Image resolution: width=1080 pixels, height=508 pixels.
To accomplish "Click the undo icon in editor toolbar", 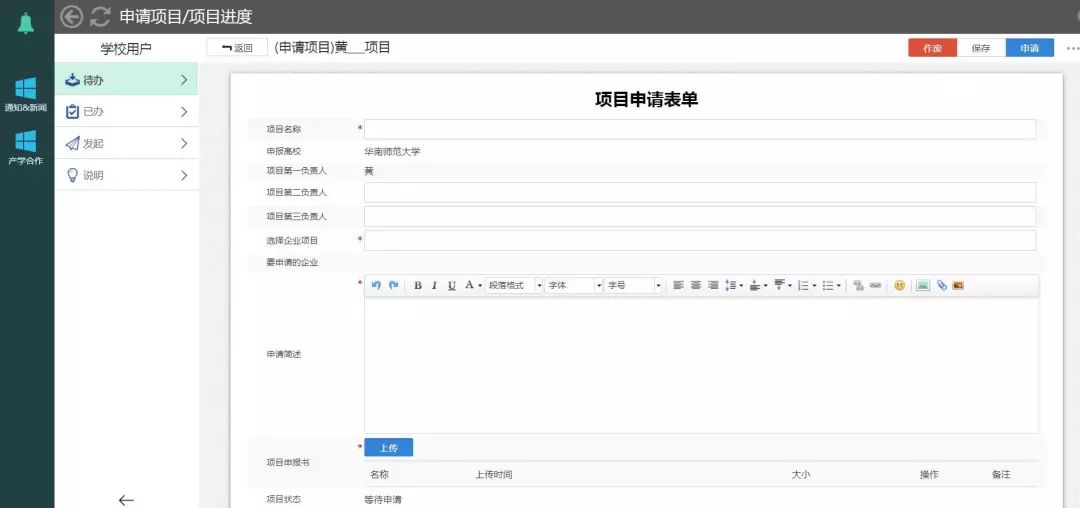I will (376, 285).
